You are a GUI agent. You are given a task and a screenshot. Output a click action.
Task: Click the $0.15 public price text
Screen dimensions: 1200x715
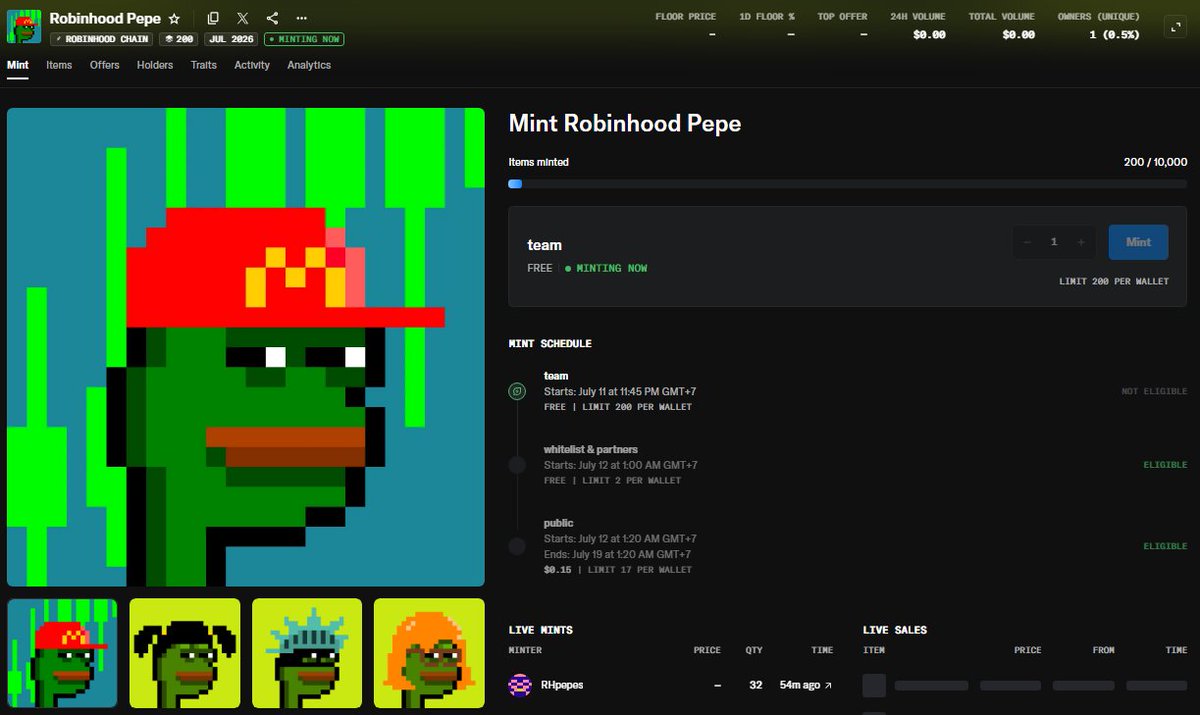[x=557, y=570]
